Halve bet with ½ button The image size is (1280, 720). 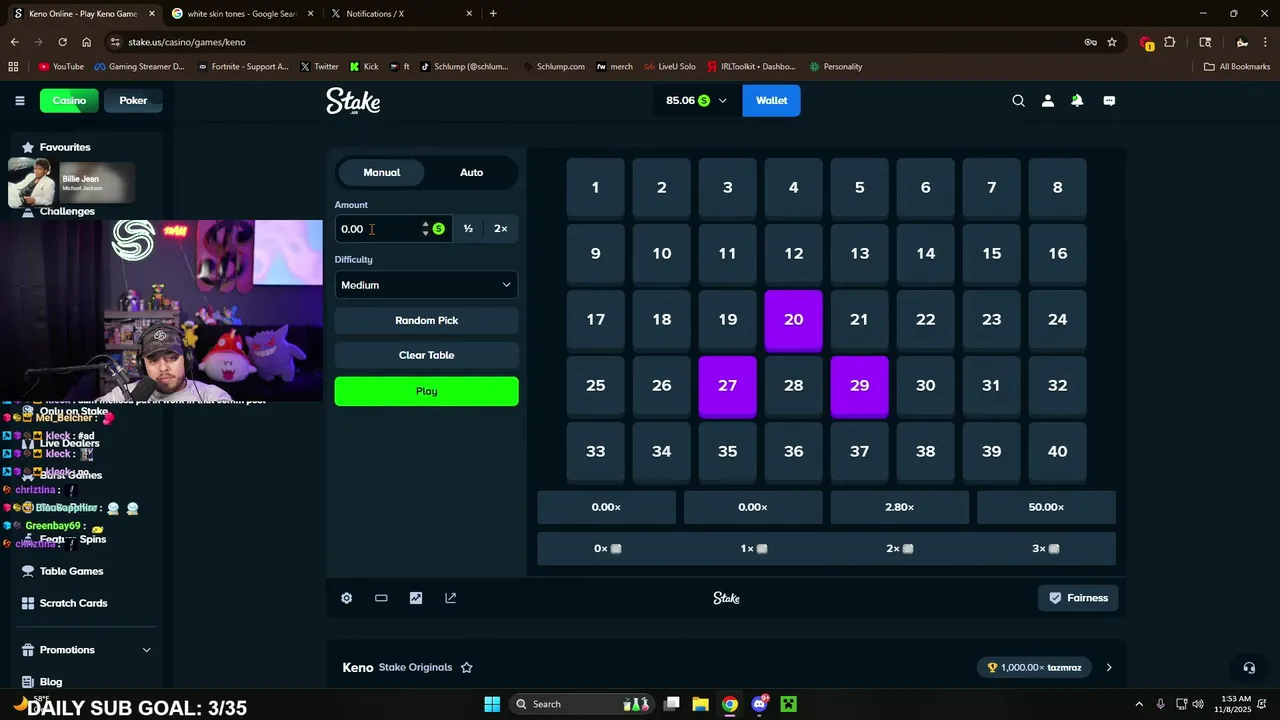point(468,229)
